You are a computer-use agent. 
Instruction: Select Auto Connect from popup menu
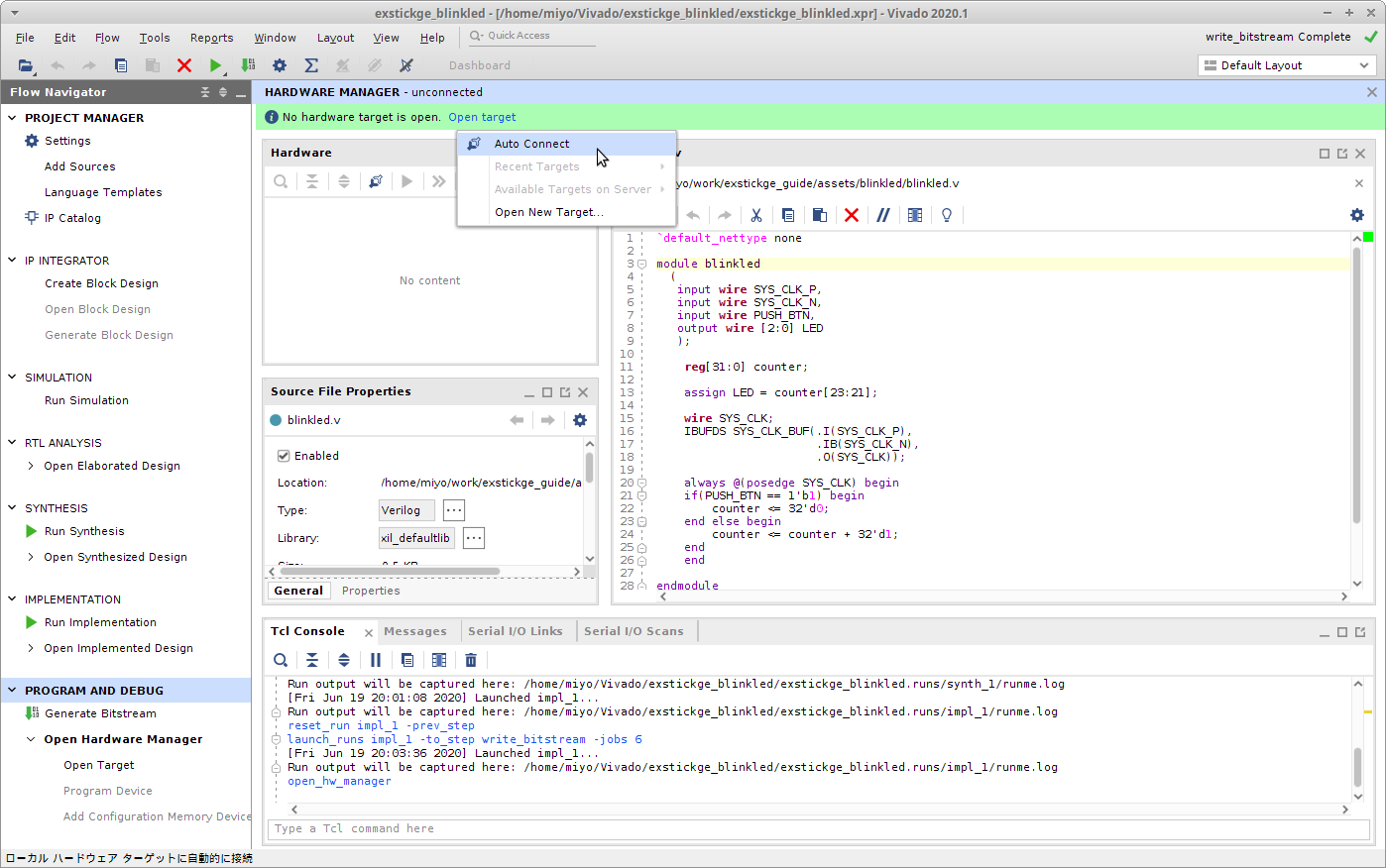click(x=566, y=144)
